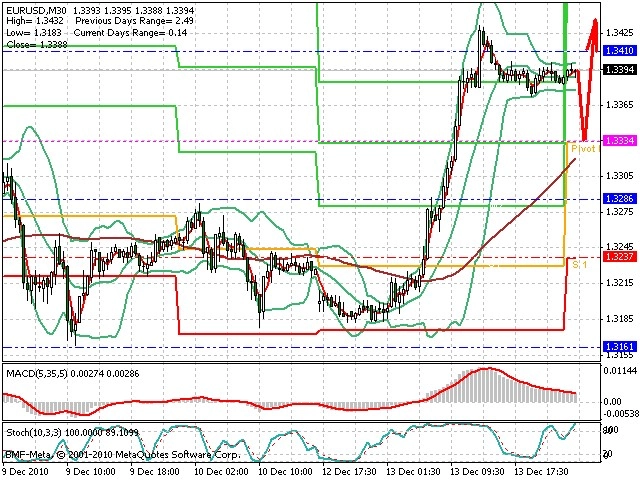Click the blue 1.3161 price label
The height and width of the screenshot is (480, 640).
tap(620, 347)
